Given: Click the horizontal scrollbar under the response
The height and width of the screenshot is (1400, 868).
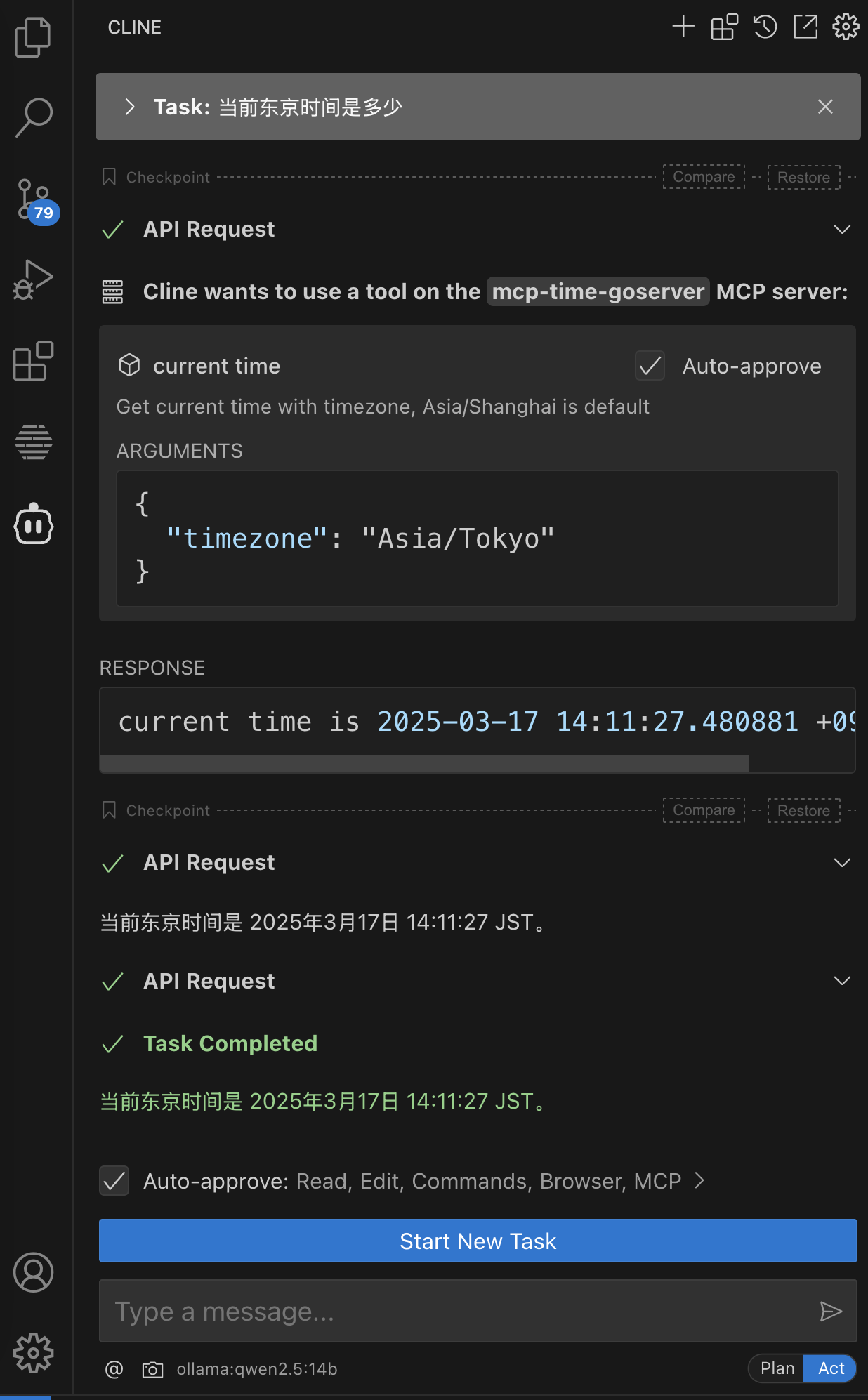Looking at the screenshot, I should [x=424, y=764].
